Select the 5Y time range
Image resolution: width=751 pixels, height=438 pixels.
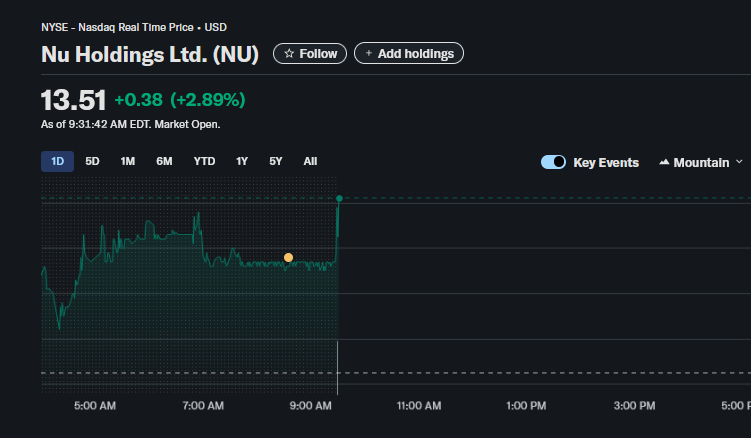pyautogui.click(x=276, y=161)
